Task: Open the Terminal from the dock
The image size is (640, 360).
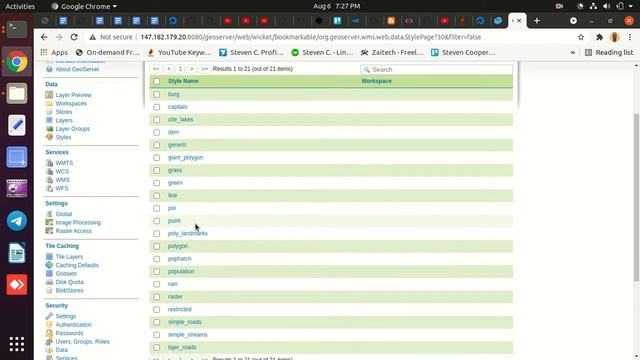Action: pyautogui.click(x=17, y=29)
